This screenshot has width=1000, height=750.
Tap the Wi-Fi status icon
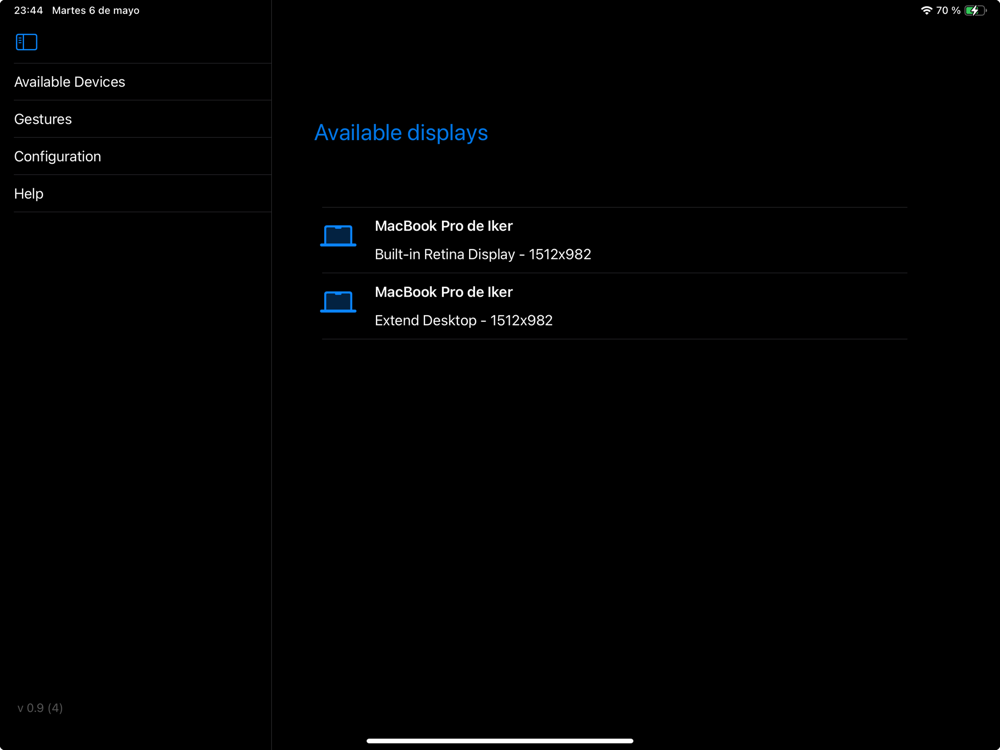pyautogui.click(x=926, y=10)
